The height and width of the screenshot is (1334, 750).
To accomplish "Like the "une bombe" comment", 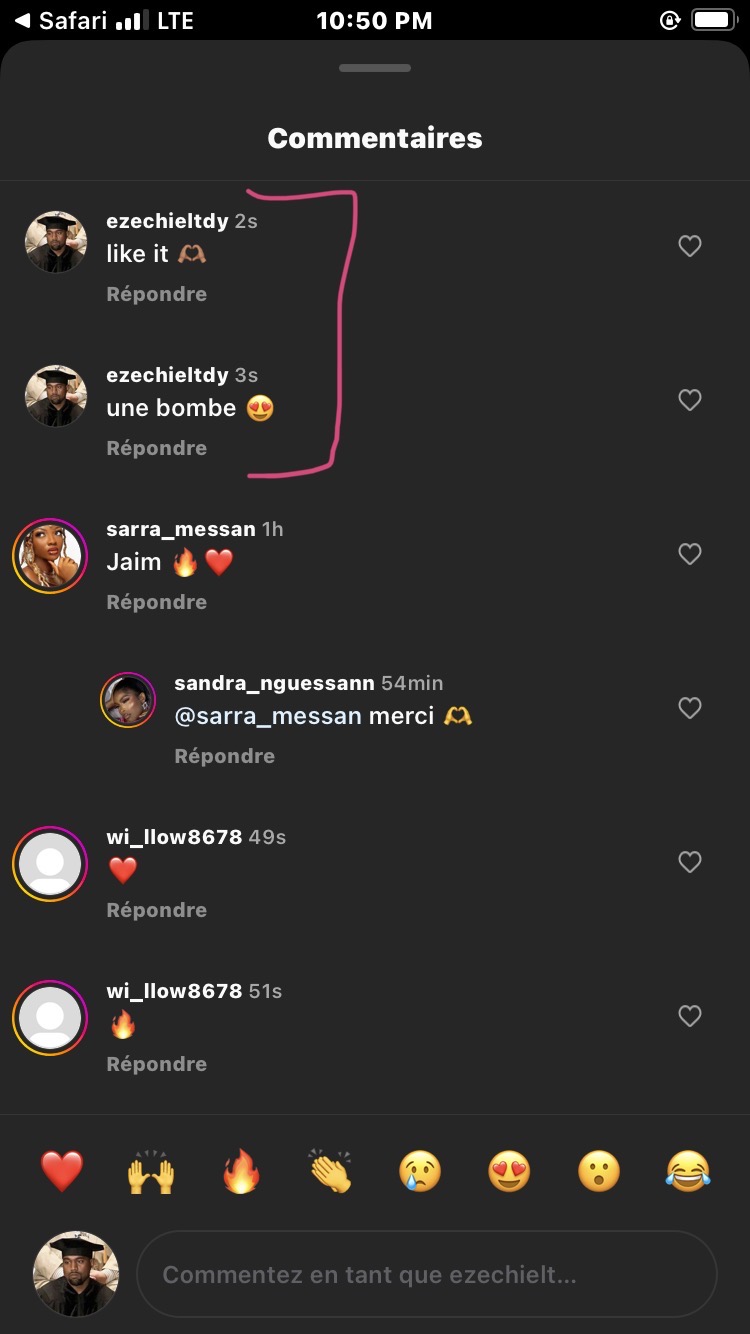I will tap(690, 400).
